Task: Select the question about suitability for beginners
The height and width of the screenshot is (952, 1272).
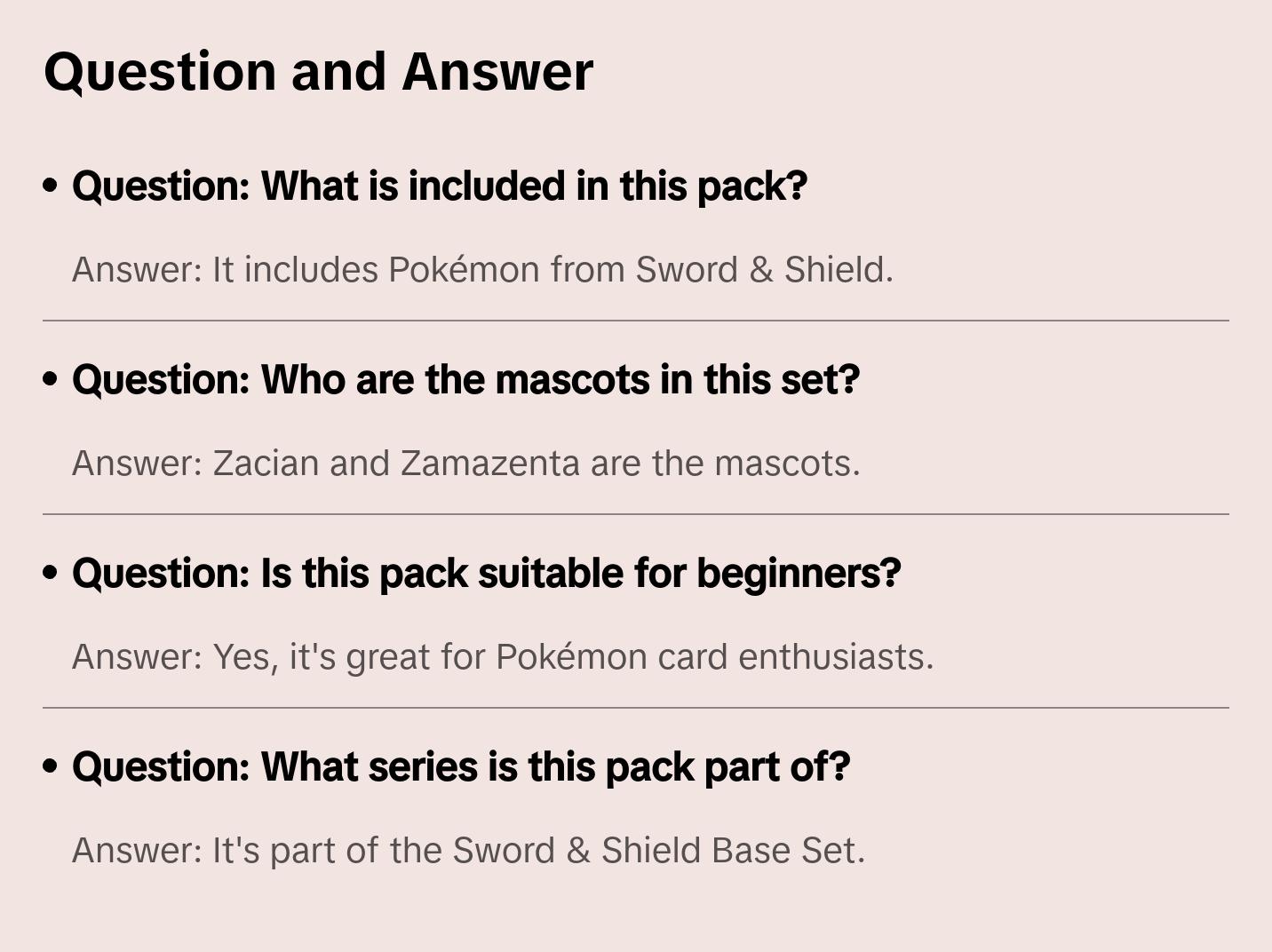Action: click(487, 574)
